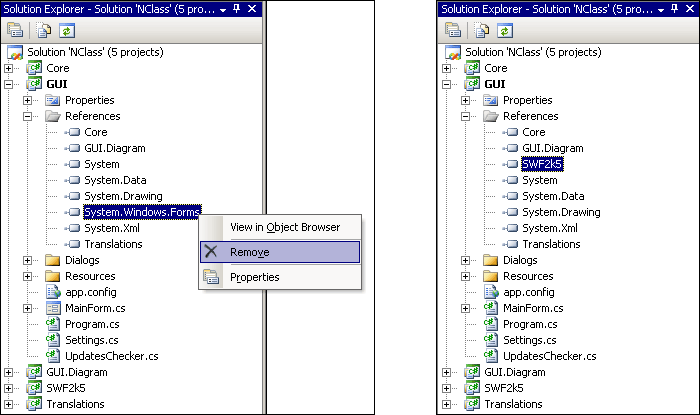Select UpdatesChecker.cs in left panel
700x415 pixels.
point(112,356)
